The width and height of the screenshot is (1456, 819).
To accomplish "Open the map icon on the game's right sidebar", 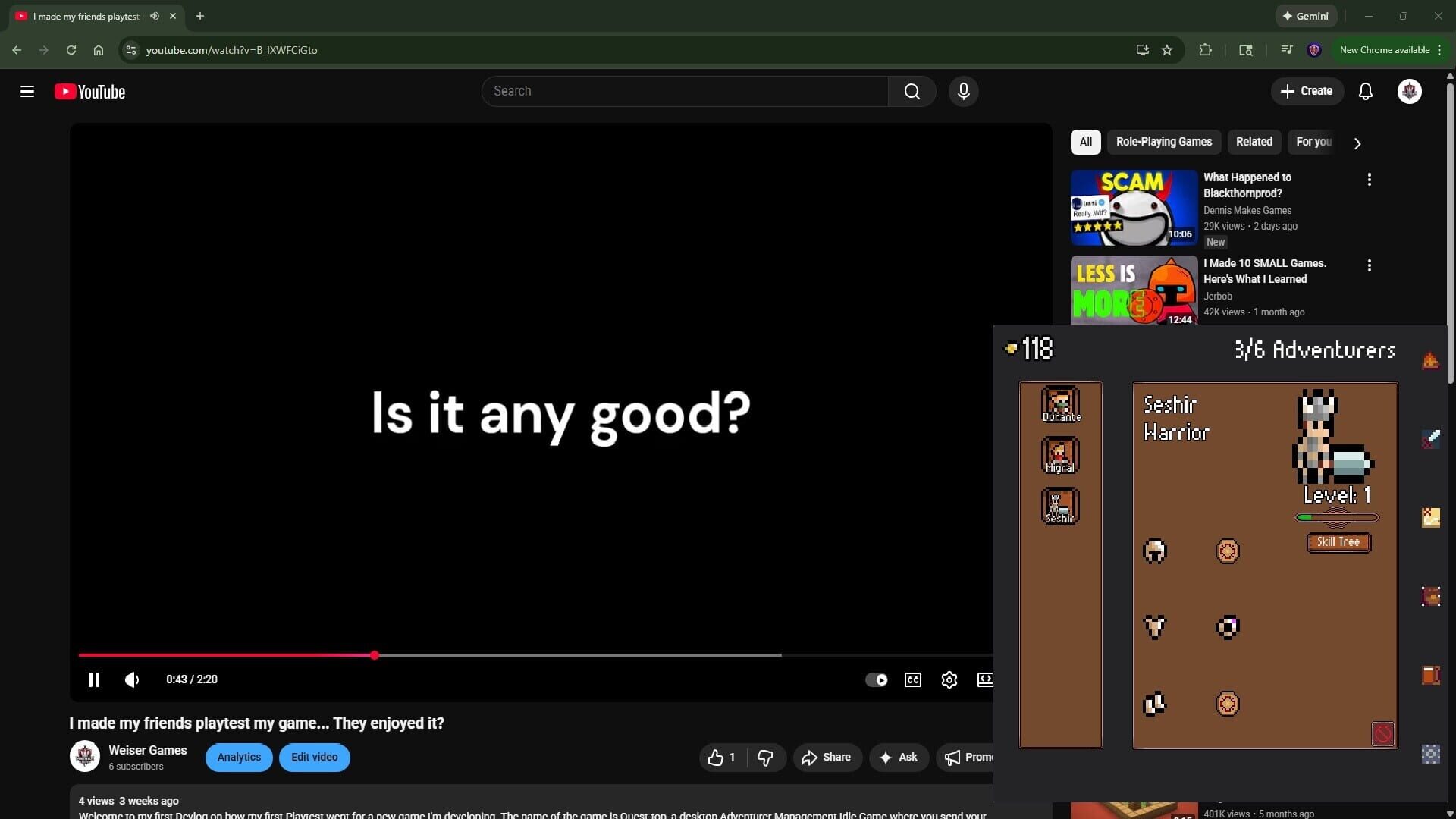I will click(x=1432, y=518).
